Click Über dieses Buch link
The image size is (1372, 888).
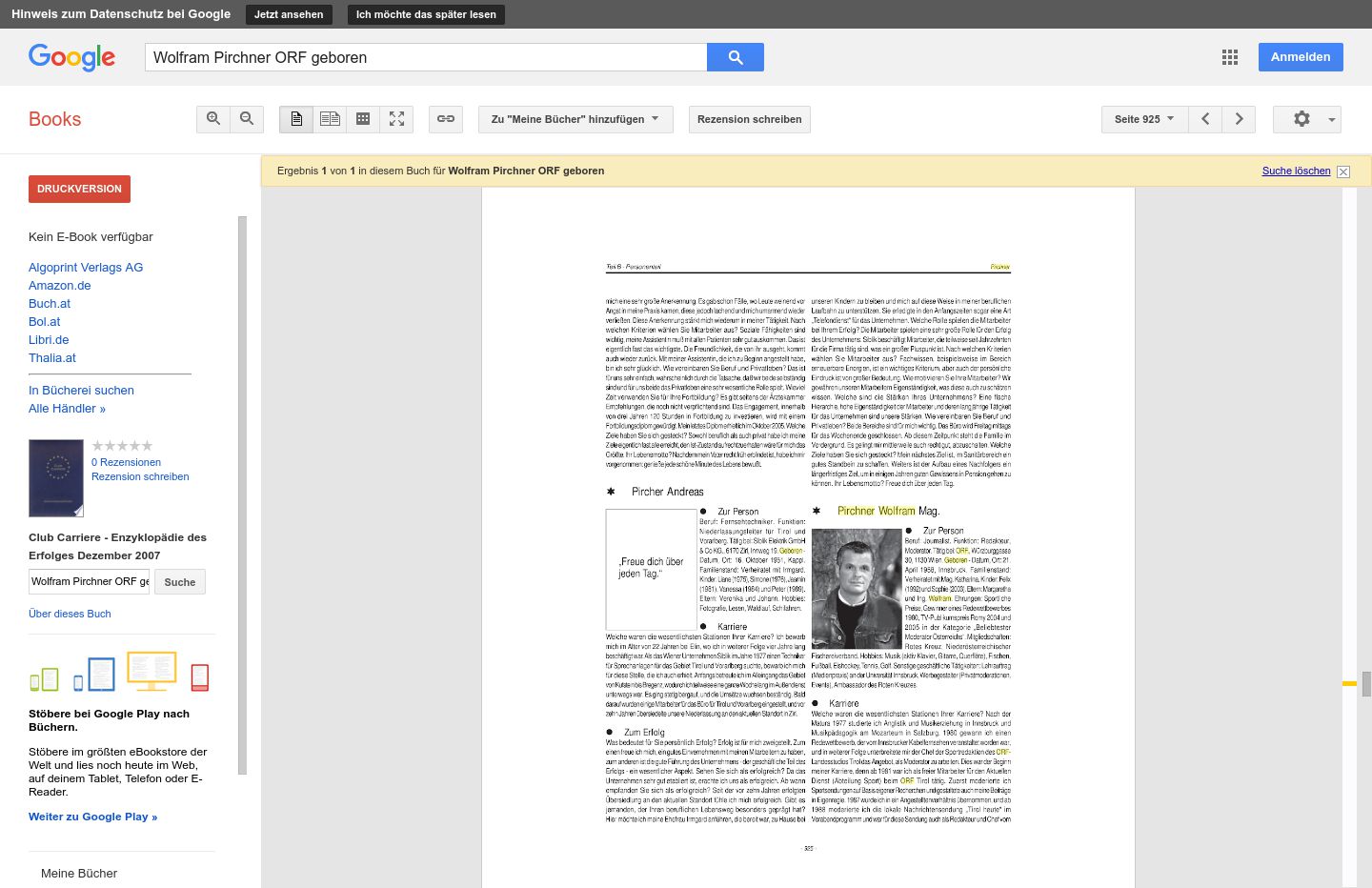coord(70,614)
